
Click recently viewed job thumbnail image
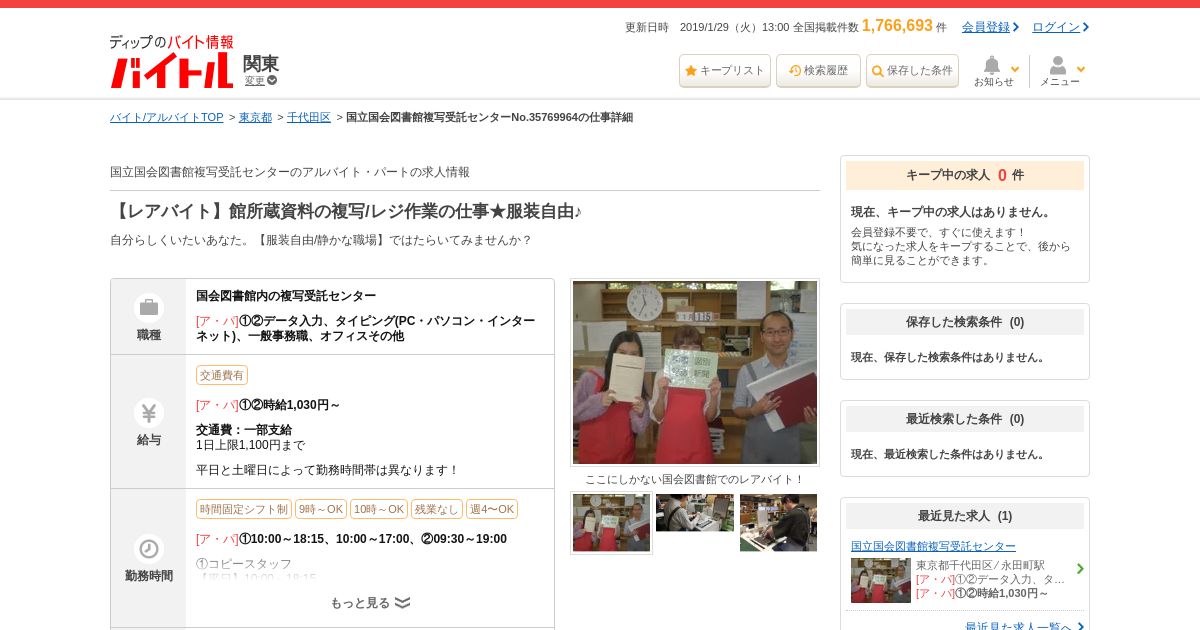(x=881, y=580)
